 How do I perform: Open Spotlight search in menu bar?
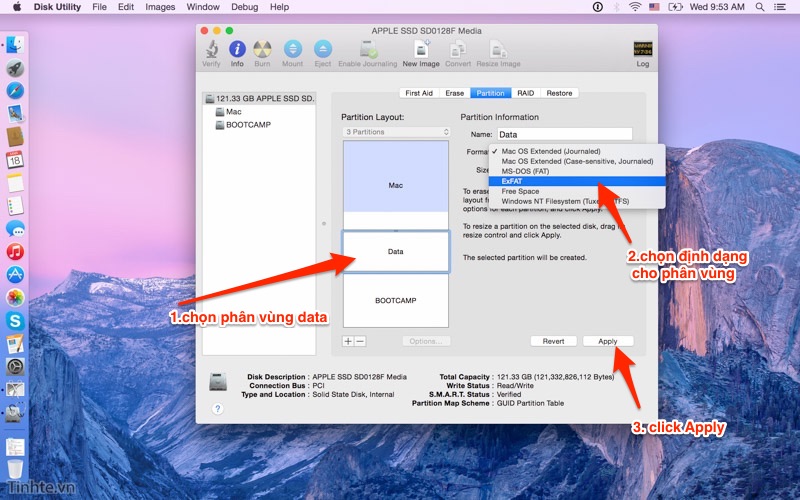[760, 7]
